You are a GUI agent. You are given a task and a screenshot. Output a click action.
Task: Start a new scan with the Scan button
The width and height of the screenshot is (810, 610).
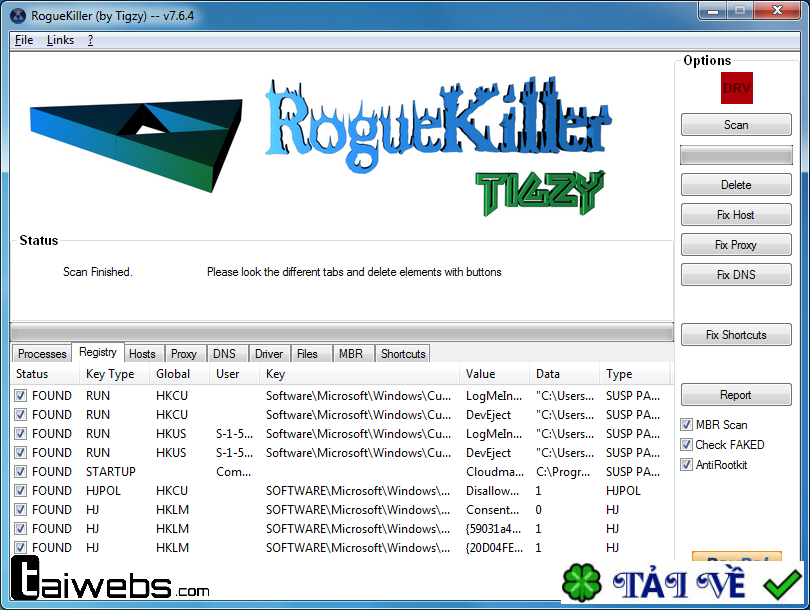pyautogui.click(x=736, y=124)
